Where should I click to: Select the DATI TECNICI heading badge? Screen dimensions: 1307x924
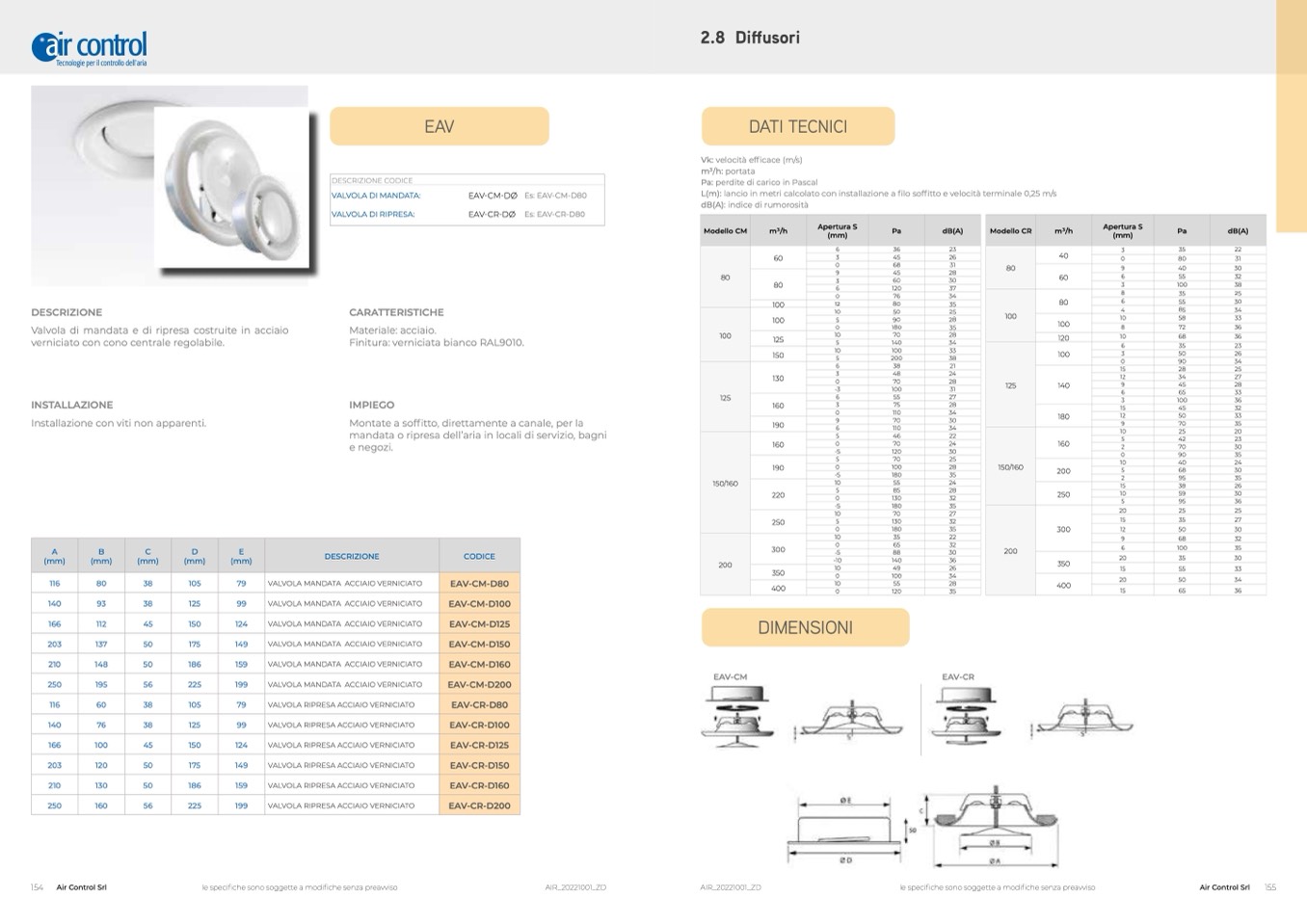pos(797,126)
